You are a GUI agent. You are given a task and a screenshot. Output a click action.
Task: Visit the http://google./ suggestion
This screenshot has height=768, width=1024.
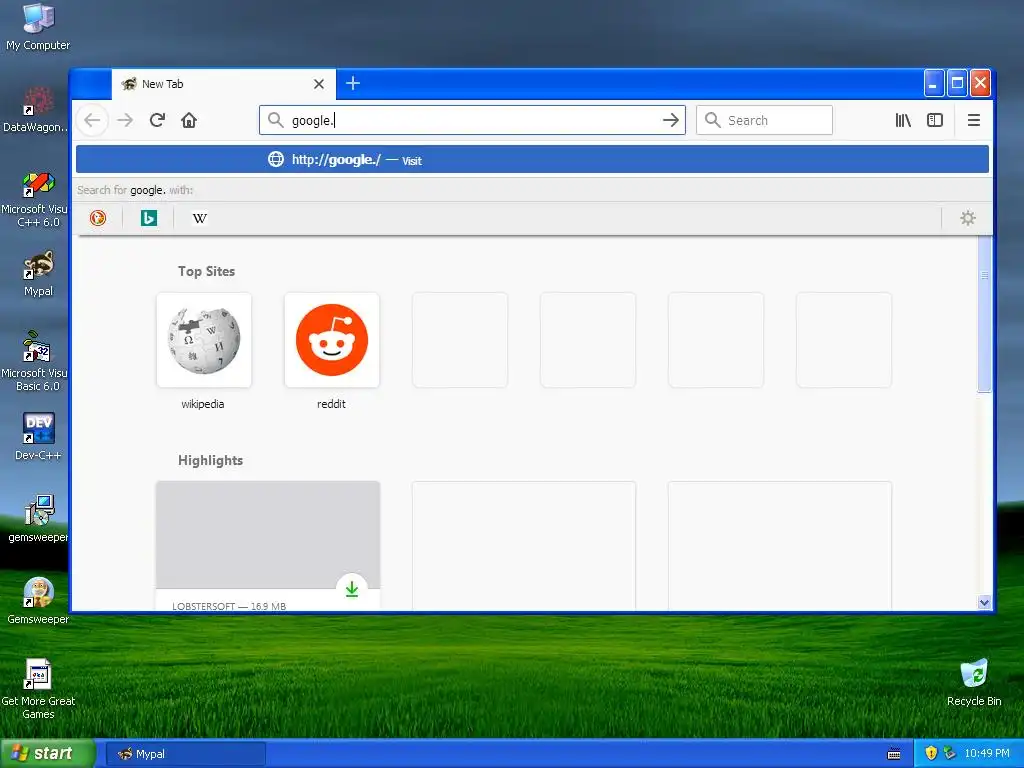click(532, 159)
